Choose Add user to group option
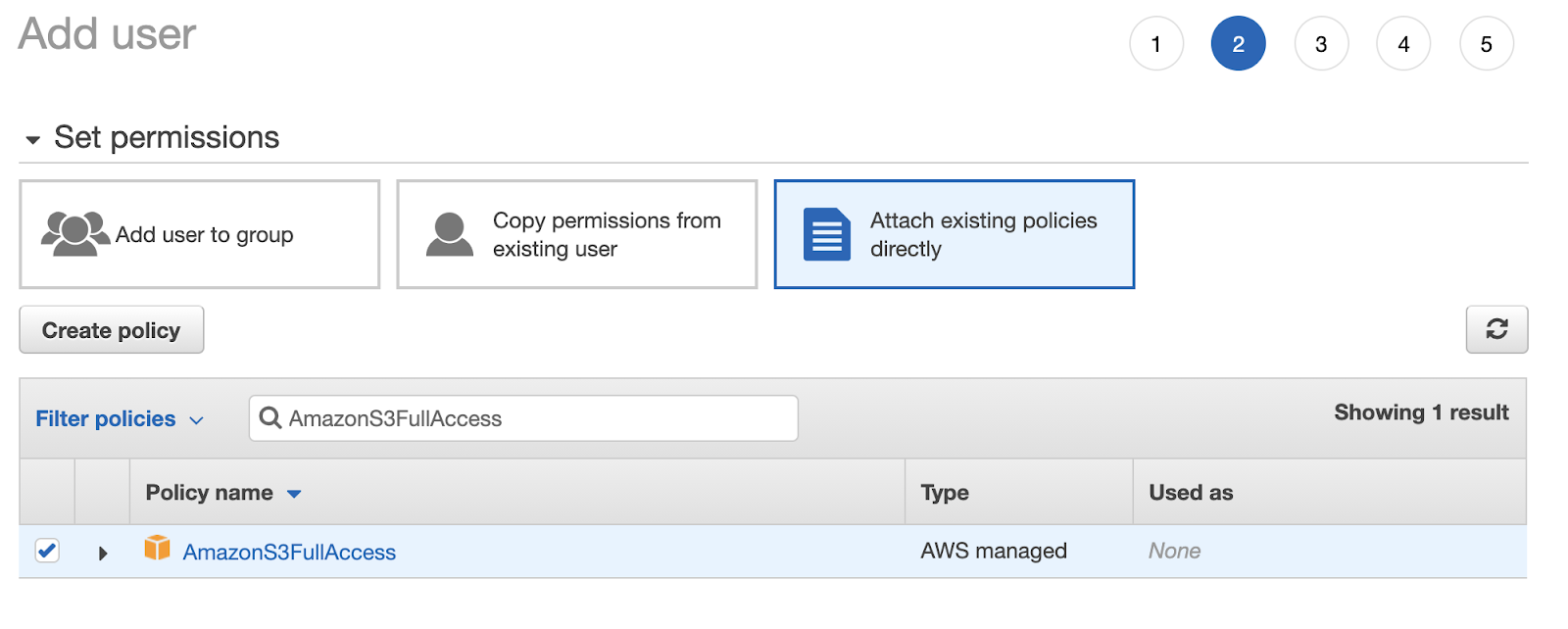This screenshot has width=1568, height=629. [x=200, y=234]
